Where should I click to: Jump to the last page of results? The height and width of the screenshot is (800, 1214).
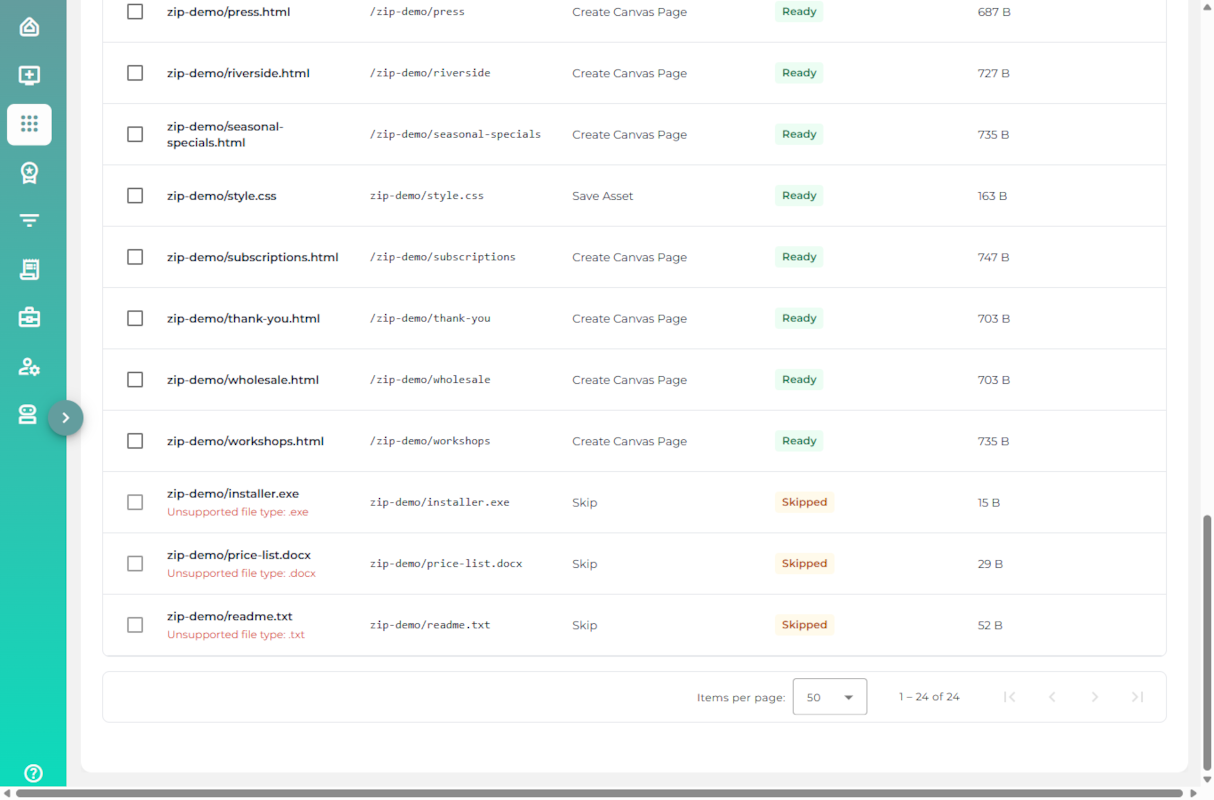pos(1137,697)
